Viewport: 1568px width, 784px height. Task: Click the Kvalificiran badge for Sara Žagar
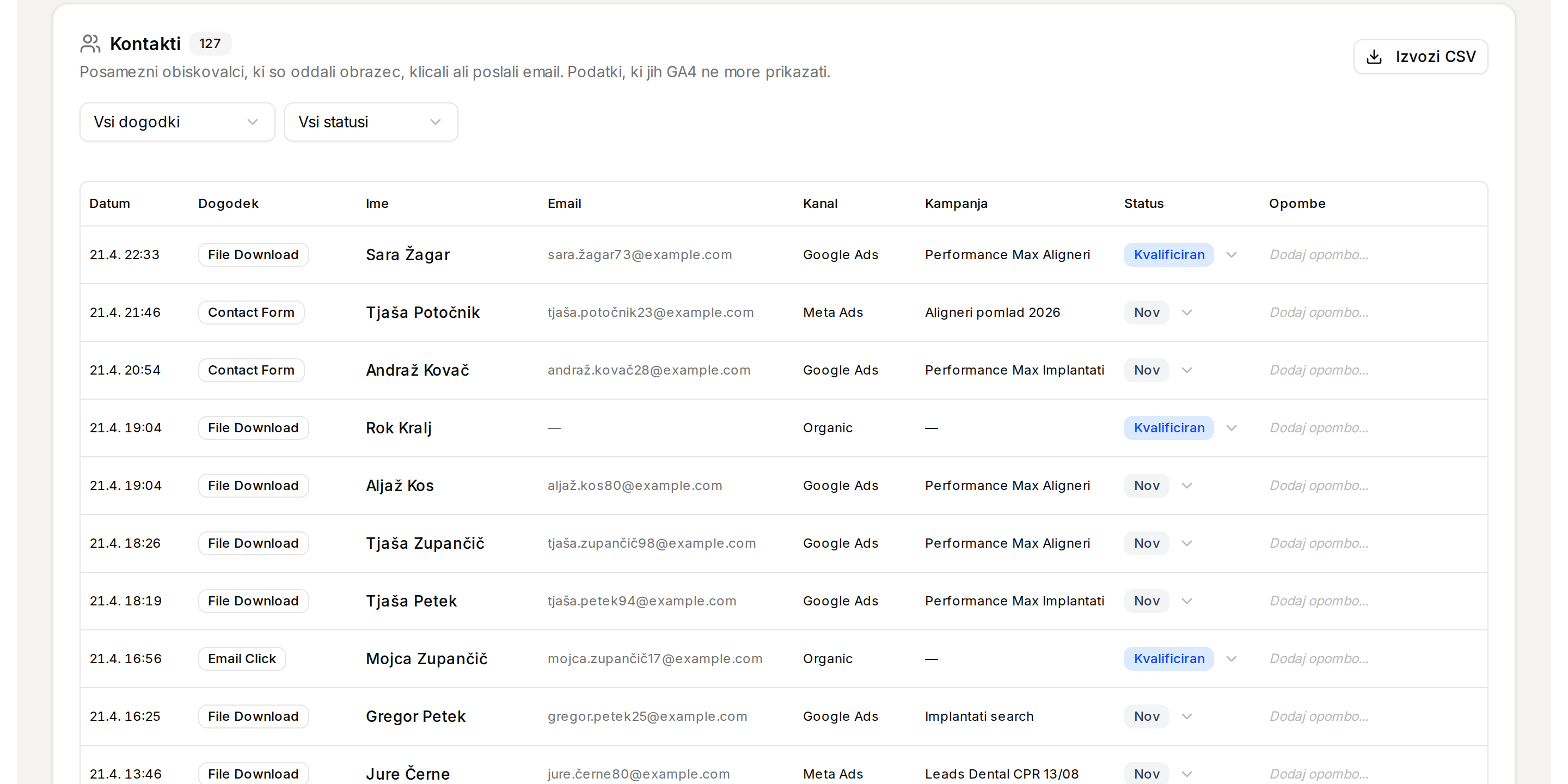pos(1169,255)
